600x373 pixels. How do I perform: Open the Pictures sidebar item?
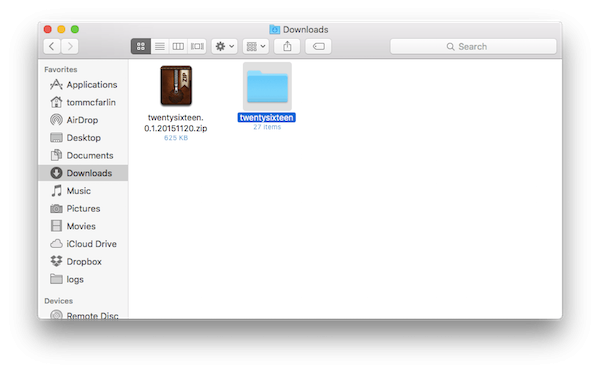83,208
